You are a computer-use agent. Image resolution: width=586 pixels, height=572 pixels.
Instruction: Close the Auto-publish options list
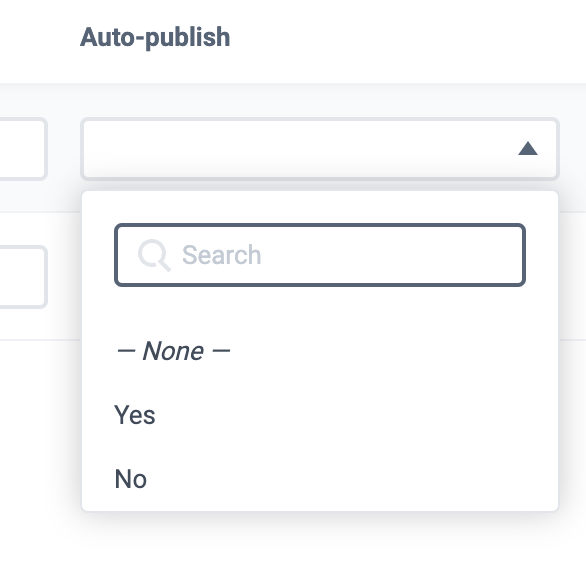(x=528, y=148)
